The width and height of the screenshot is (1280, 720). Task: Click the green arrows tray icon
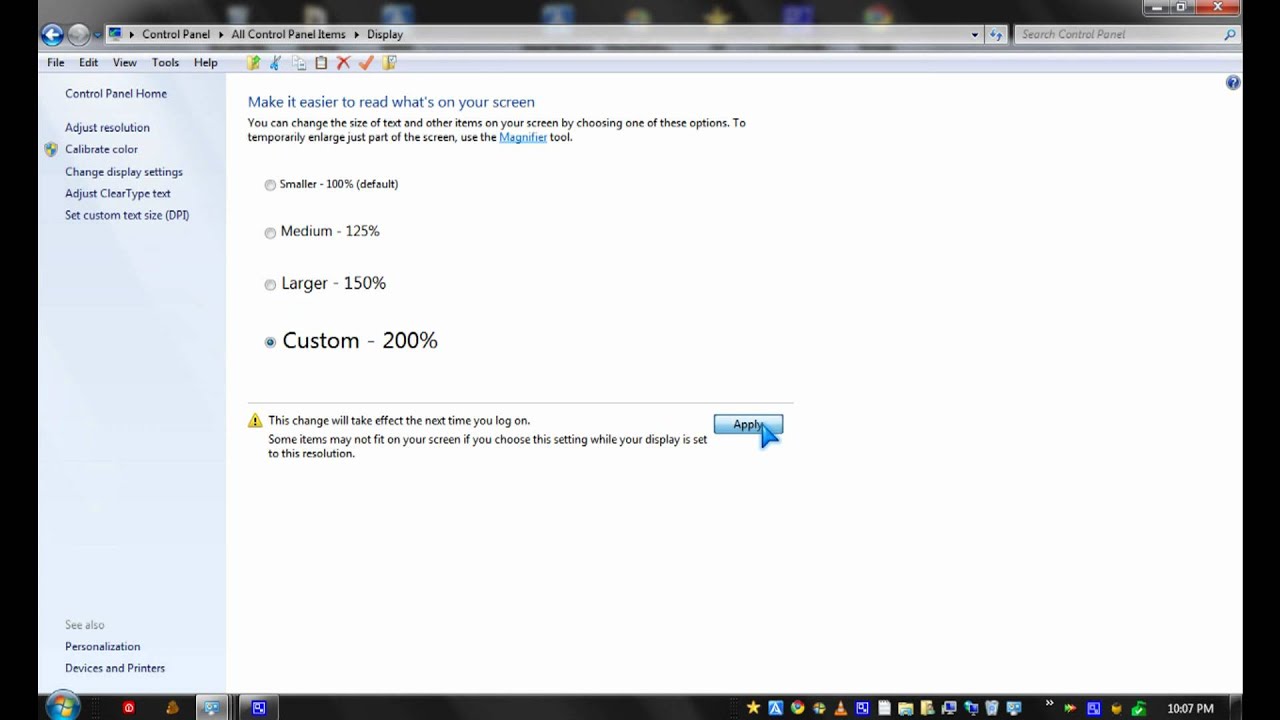[x=1071, y=708]
